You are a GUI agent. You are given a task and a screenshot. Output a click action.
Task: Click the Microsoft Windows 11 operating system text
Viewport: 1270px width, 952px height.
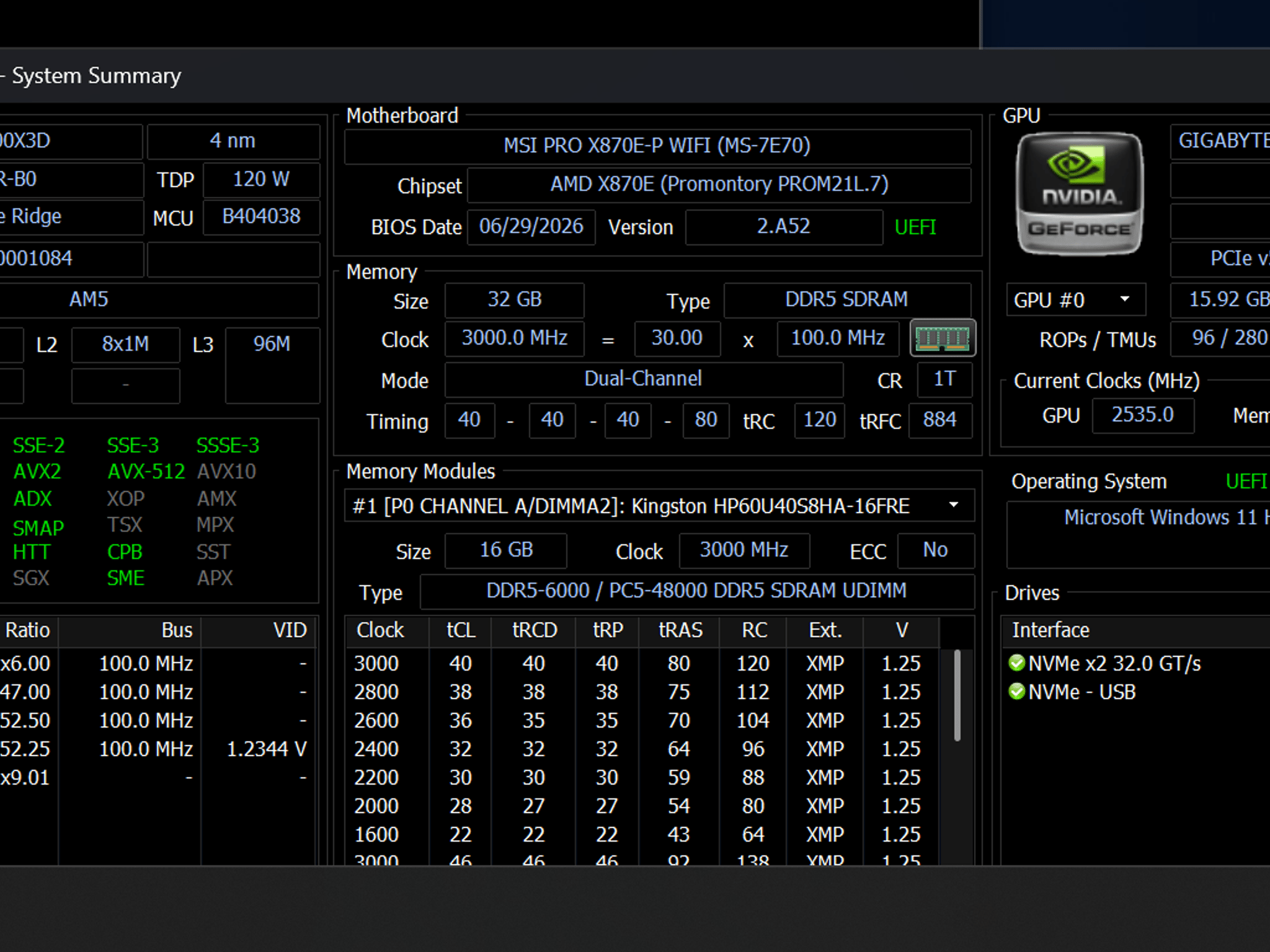1167,518
